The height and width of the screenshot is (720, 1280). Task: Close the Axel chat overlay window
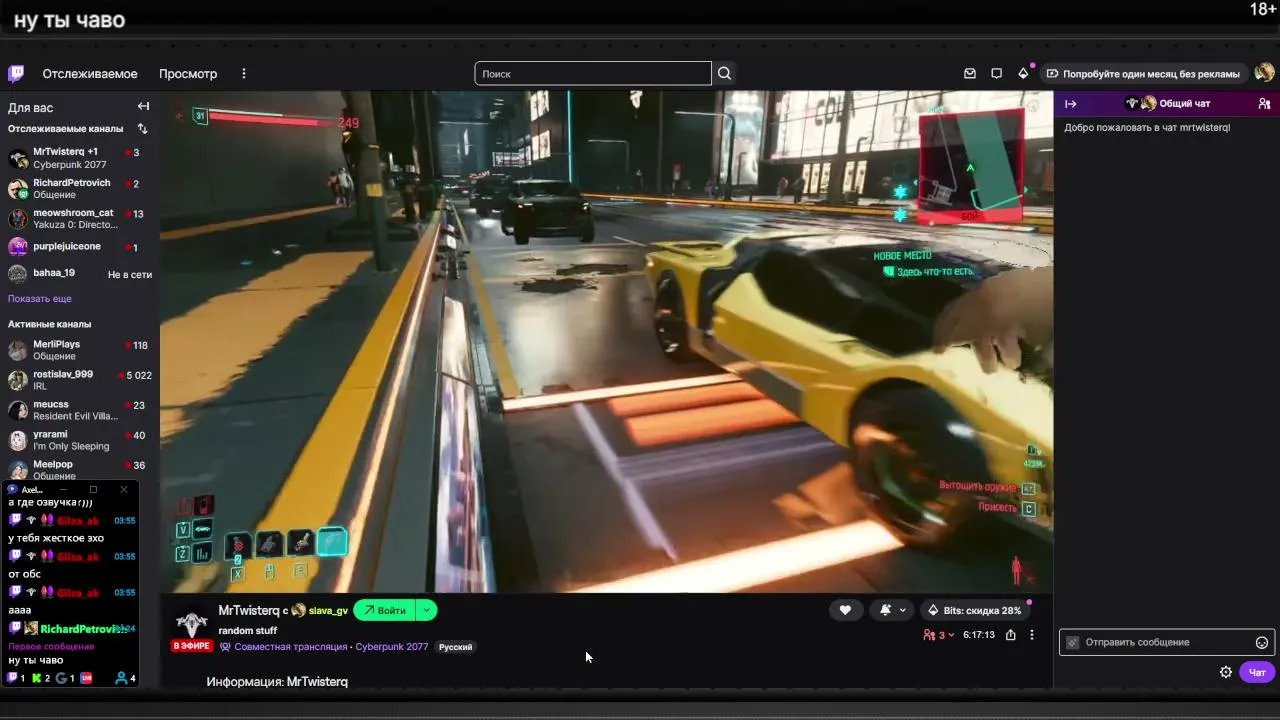click(124, 490)
